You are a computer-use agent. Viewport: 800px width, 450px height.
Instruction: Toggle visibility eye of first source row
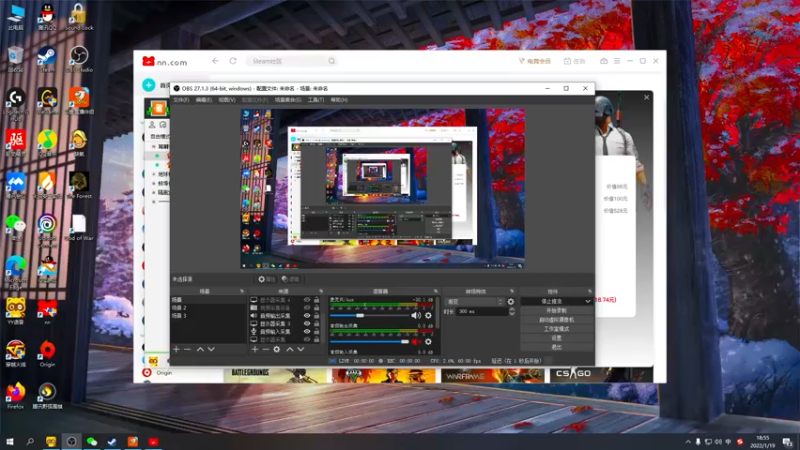(x=307, y=300)
